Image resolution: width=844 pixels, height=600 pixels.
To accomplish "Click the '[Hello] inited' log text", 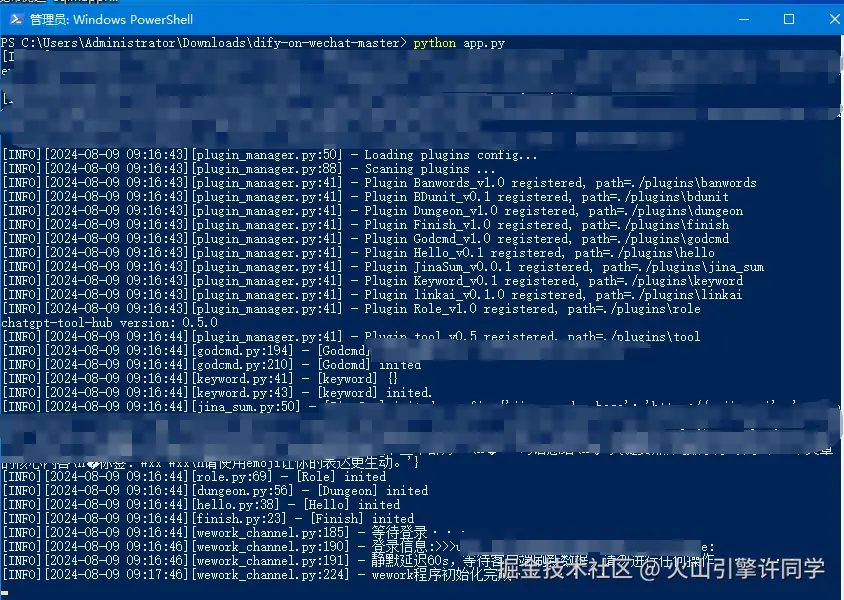I will coord(351,505).
